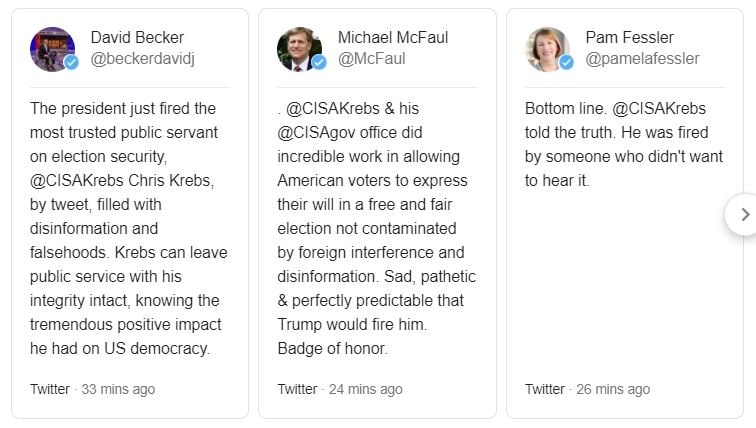Screen dimensions: 756x428
Task: Click the verified badge on Pam Fessler's avatar
Action: click(567, 62)
